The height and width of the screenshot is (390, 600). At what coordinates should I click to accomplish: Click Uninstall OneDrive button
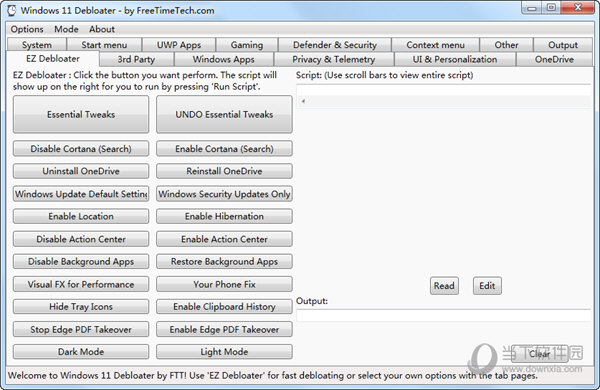(x=81, y=171)
